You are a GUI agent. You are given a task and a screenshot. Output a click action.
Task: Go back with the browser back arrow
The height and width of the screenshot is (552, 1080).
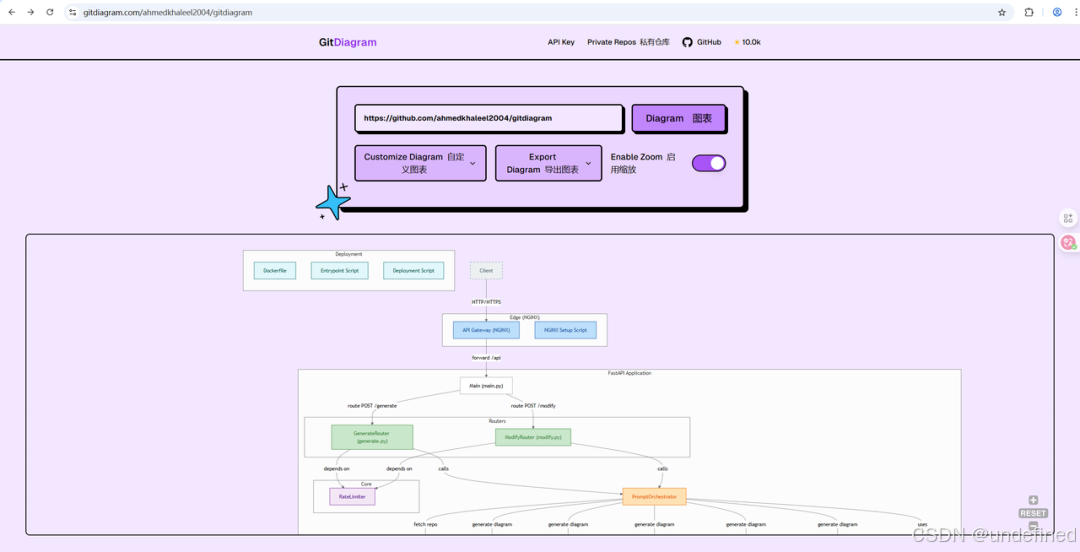(x=12, y=12)
